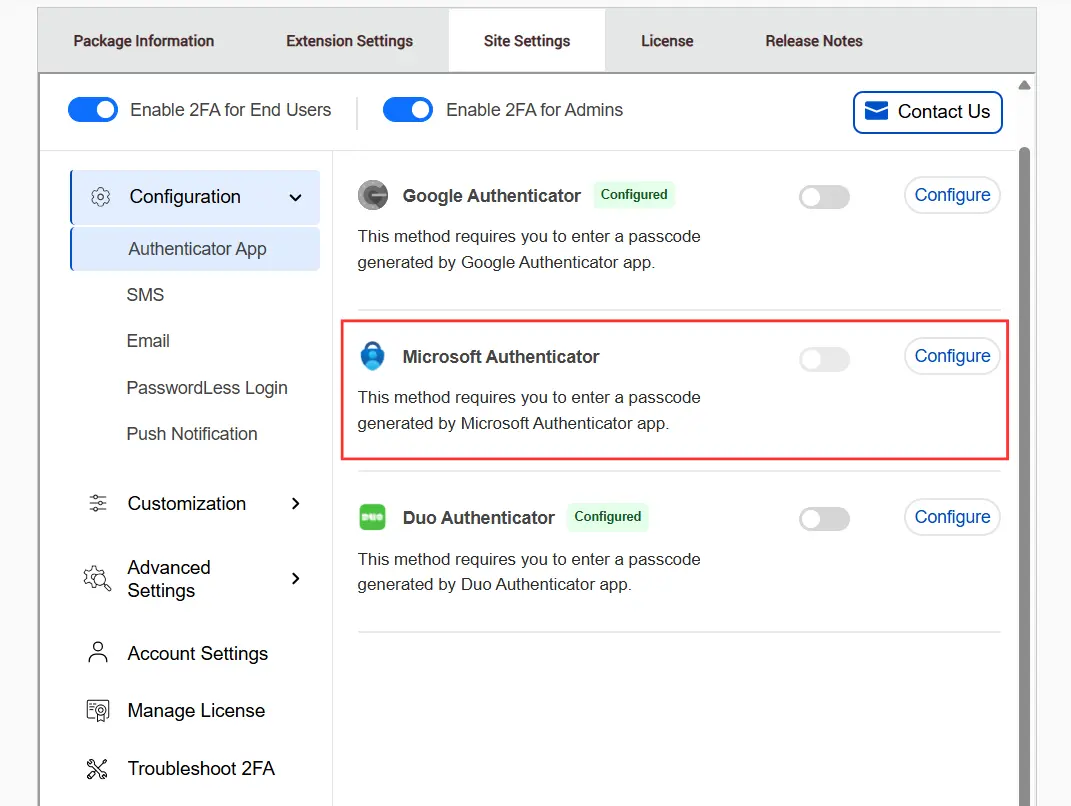Click the envelope icon in Contact Us
Screen dimensions: 1071x806
tap(876, 111)
